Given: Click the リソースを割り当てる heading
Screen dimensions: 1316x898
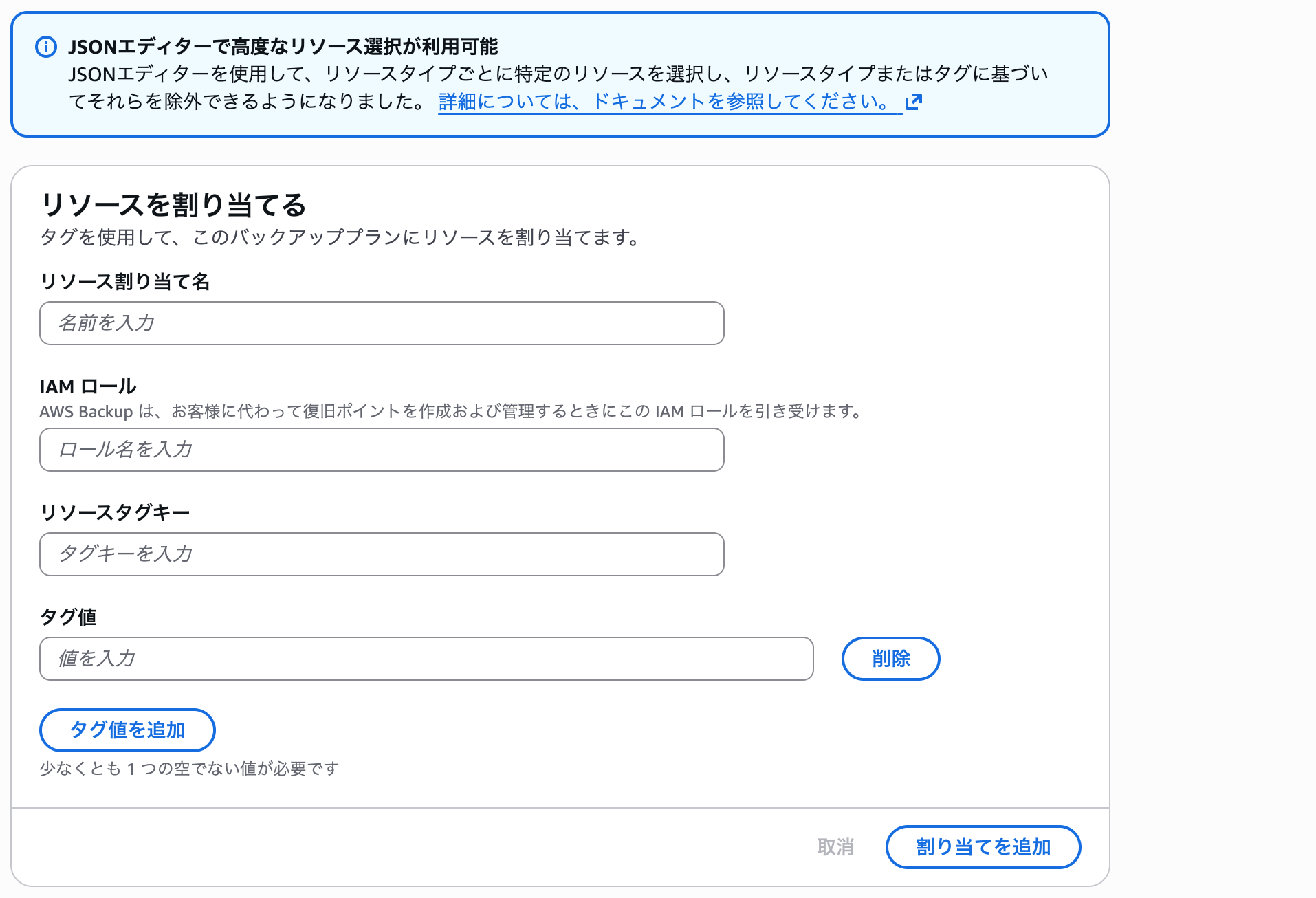Looking at the screenshot, I should point(174,204).
